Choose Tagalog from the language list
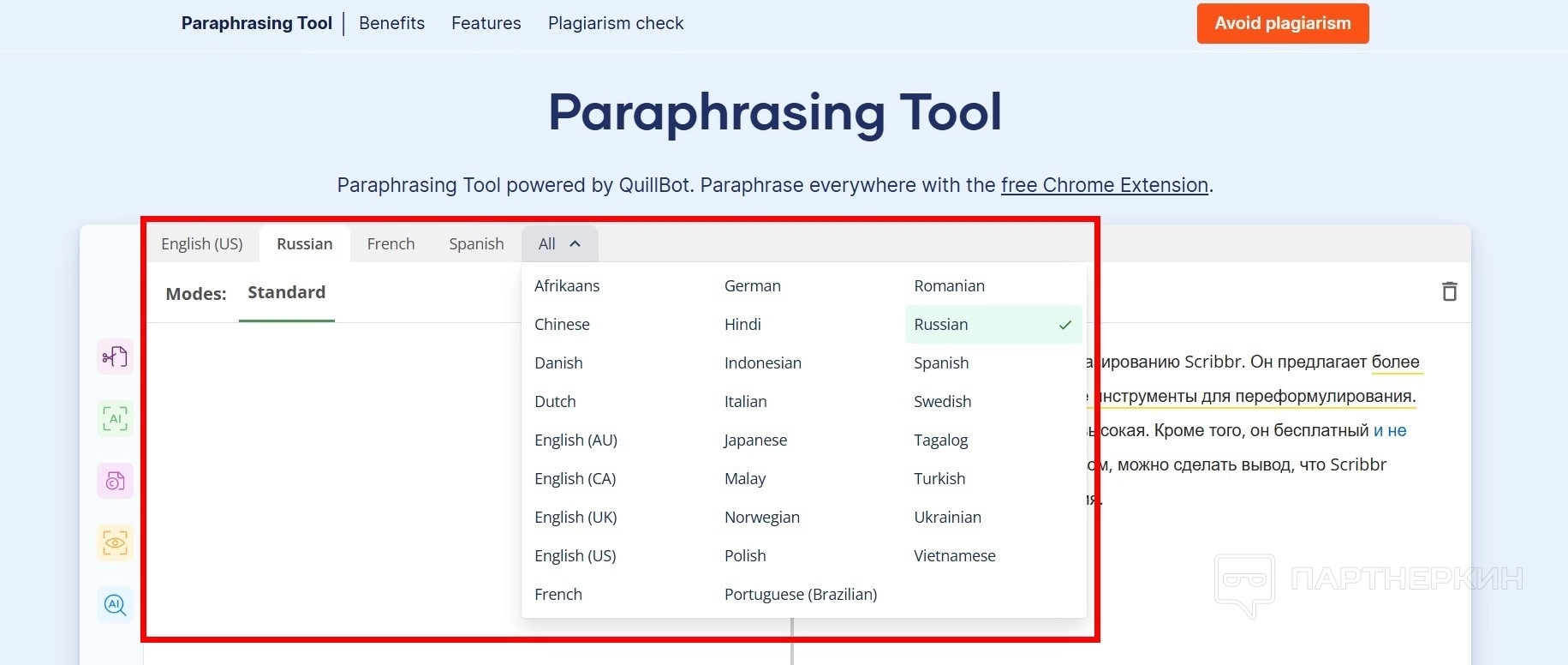Image resolution: width=1568 pixels, height=665 pixels. pos(940,440)
